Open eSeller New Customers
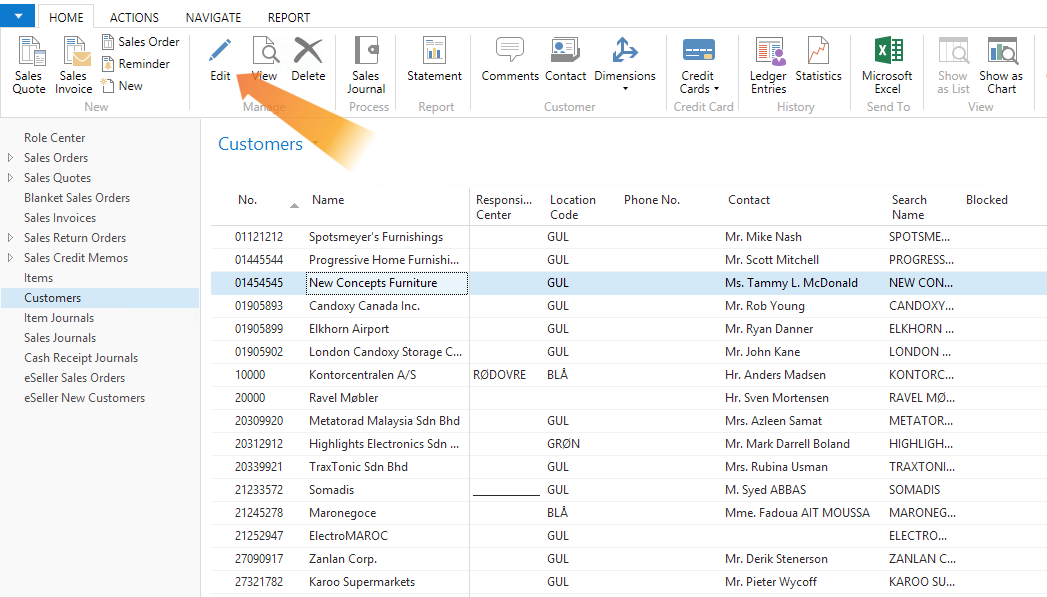1047x597 pixels. click(84, 398)
